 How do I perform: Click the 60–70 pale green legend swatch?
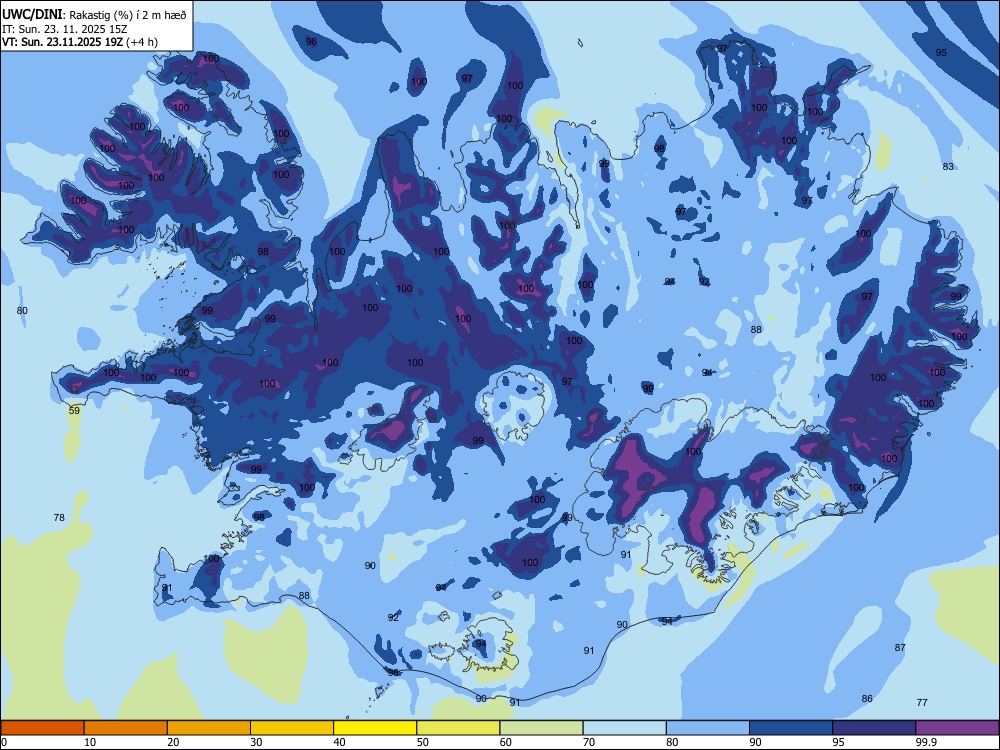point(541,728)
